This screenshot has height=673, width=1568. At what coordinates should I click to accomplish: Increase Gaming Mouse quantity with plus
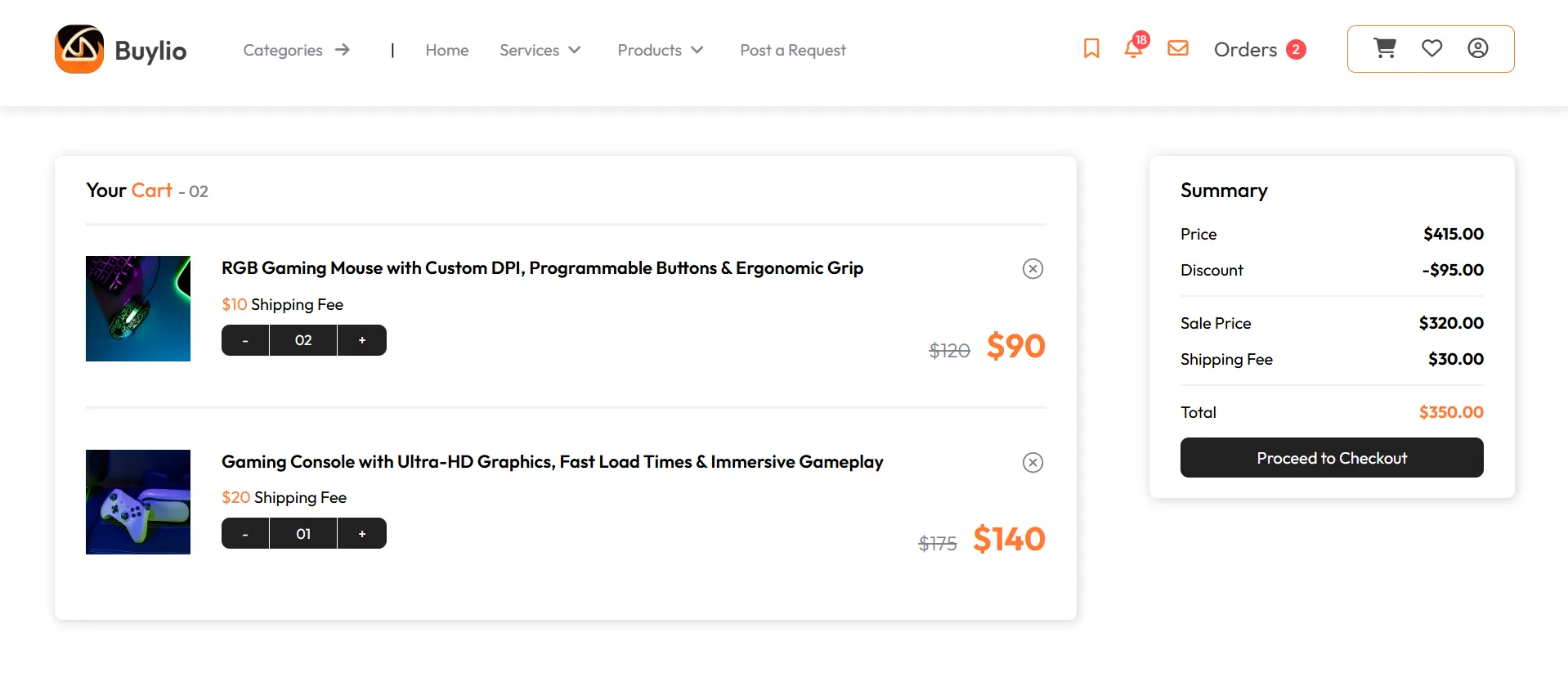point(362,340)
